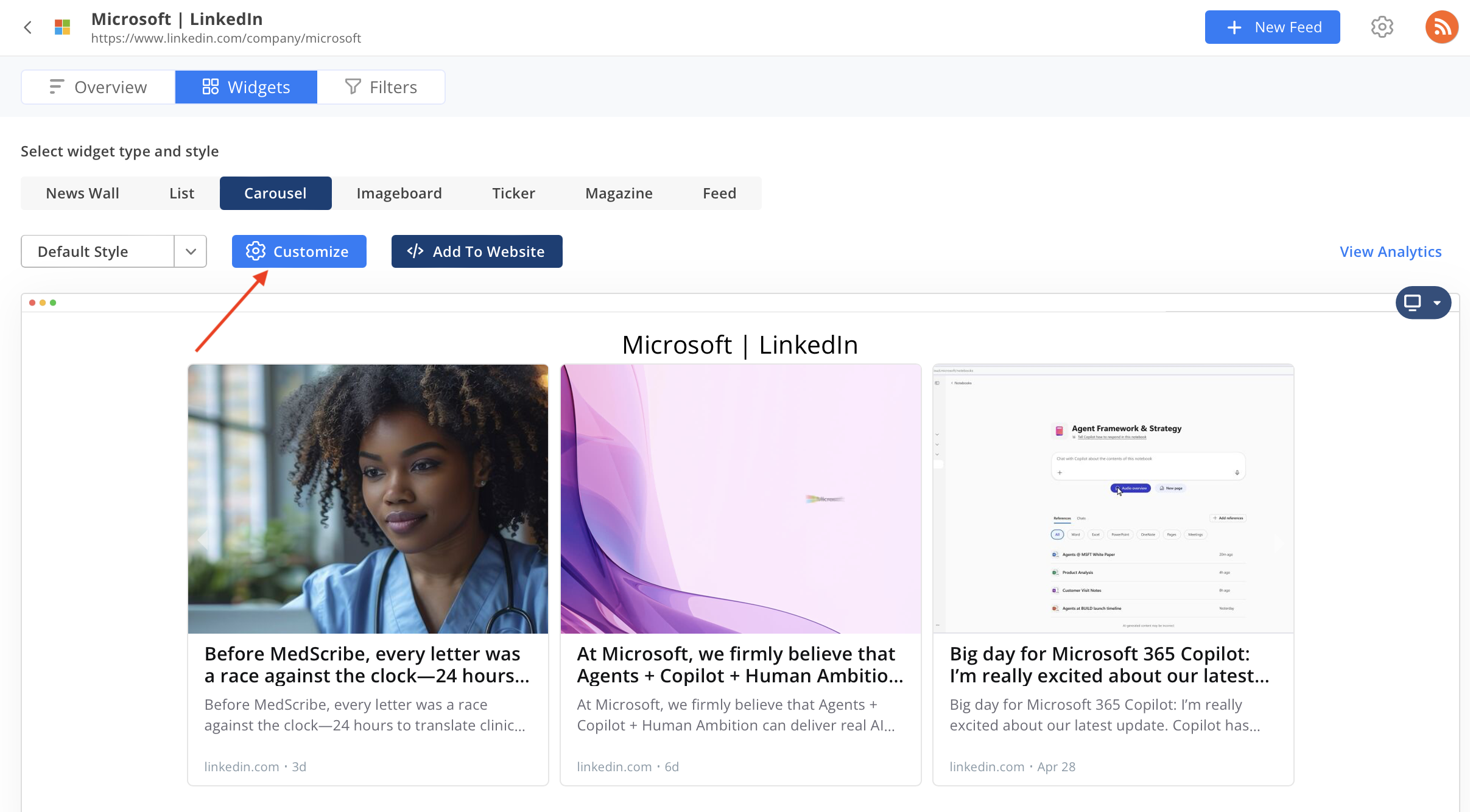The height and width of the screenshot is (812, 1470).
Task: Choose the Imageboard widget type
Action: coord(399,193)
